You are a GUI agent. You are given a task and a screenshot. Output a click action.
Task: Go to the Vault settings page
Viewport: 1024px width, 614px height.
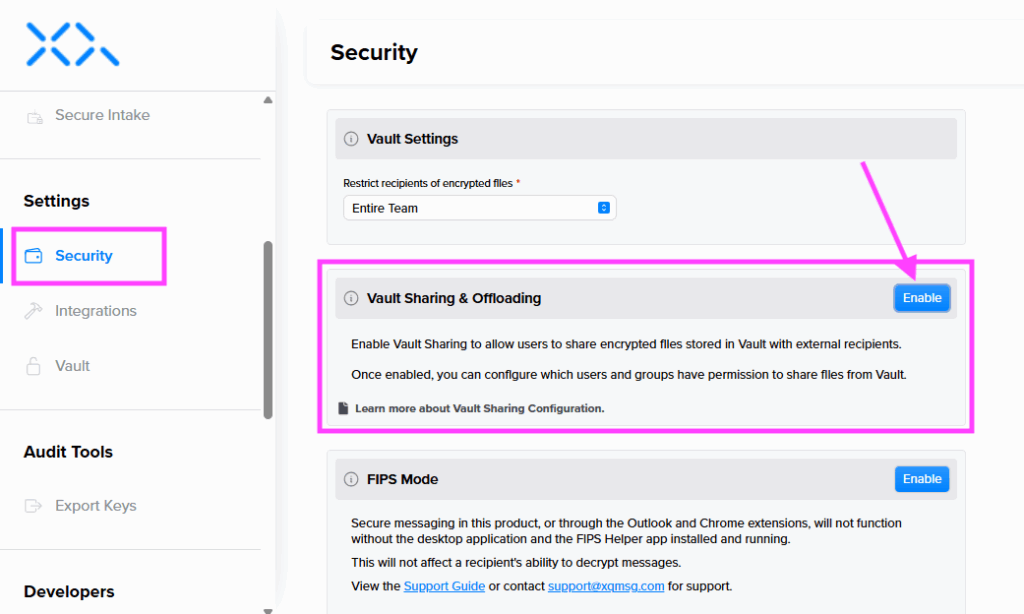73,366
